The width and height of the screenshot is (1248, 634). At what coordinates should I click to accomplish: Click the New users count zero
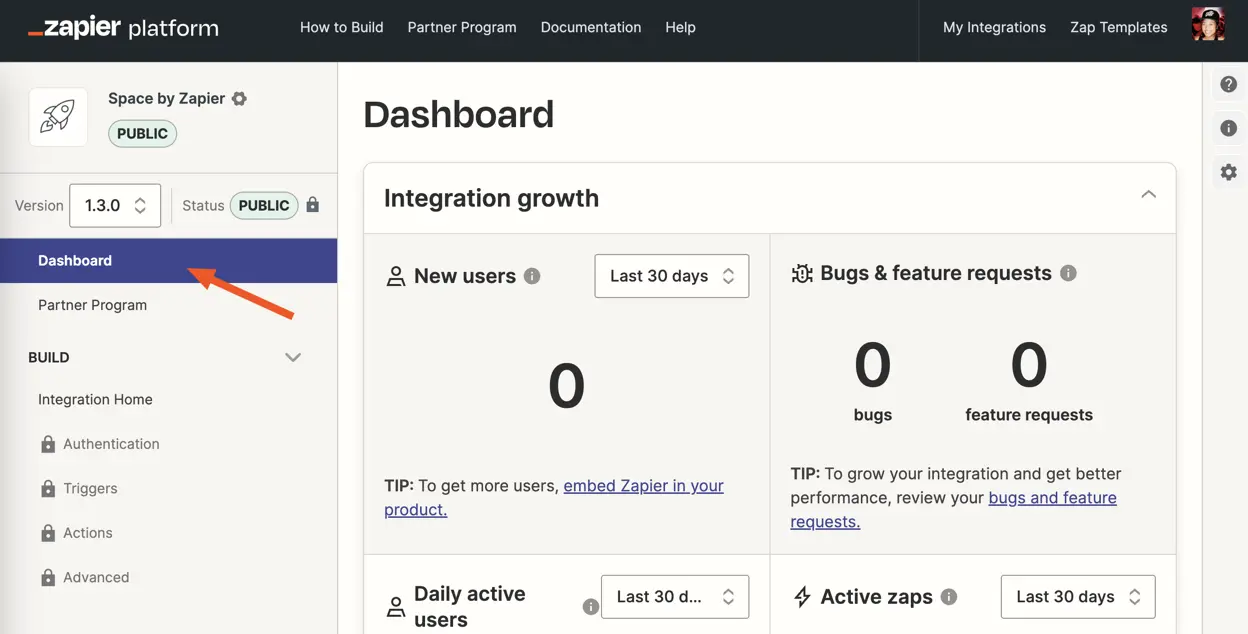click(x=566, y=386)
